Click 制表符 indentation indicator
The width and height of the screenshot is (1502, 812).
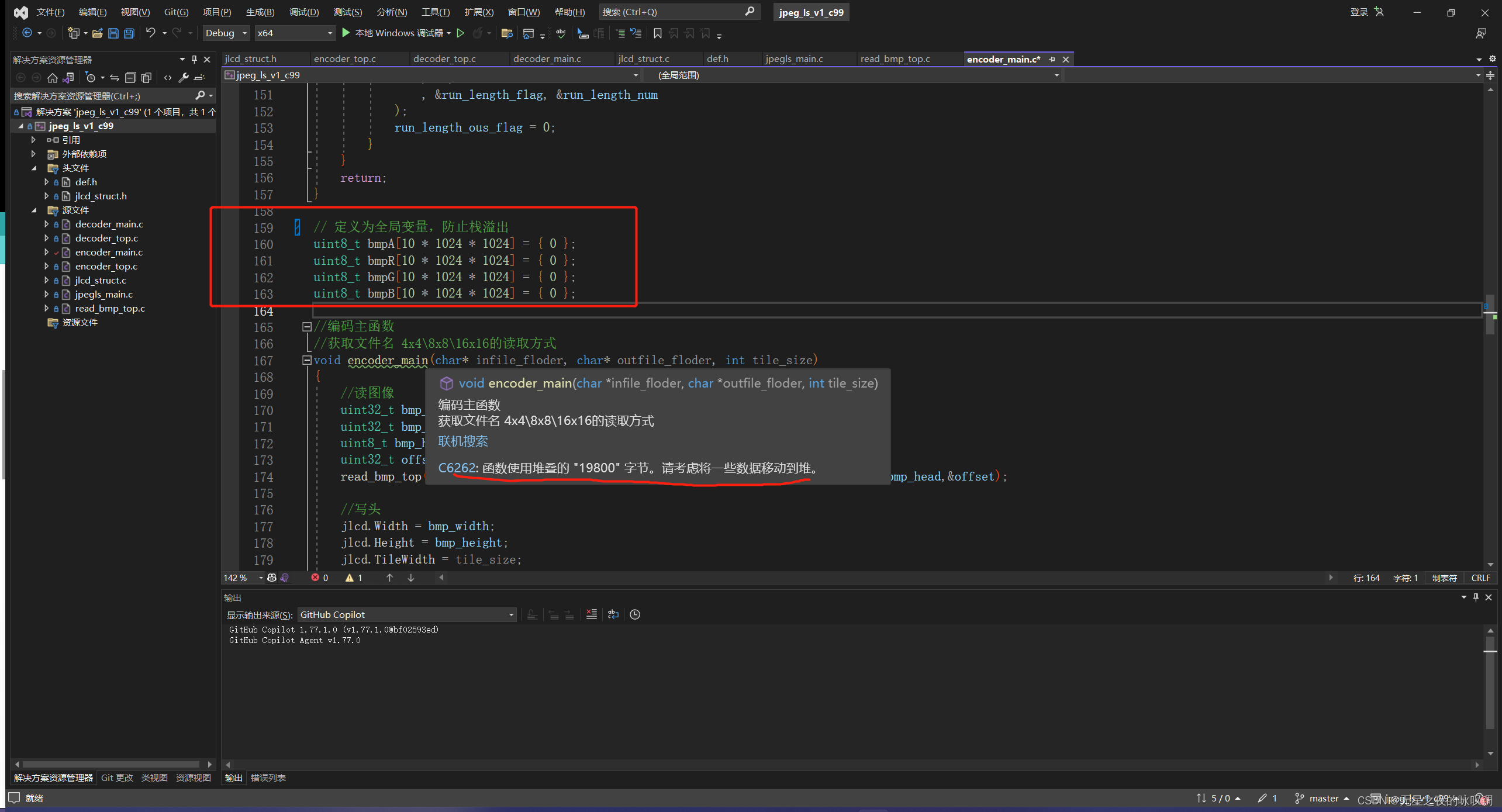[x=1444, y=578]
